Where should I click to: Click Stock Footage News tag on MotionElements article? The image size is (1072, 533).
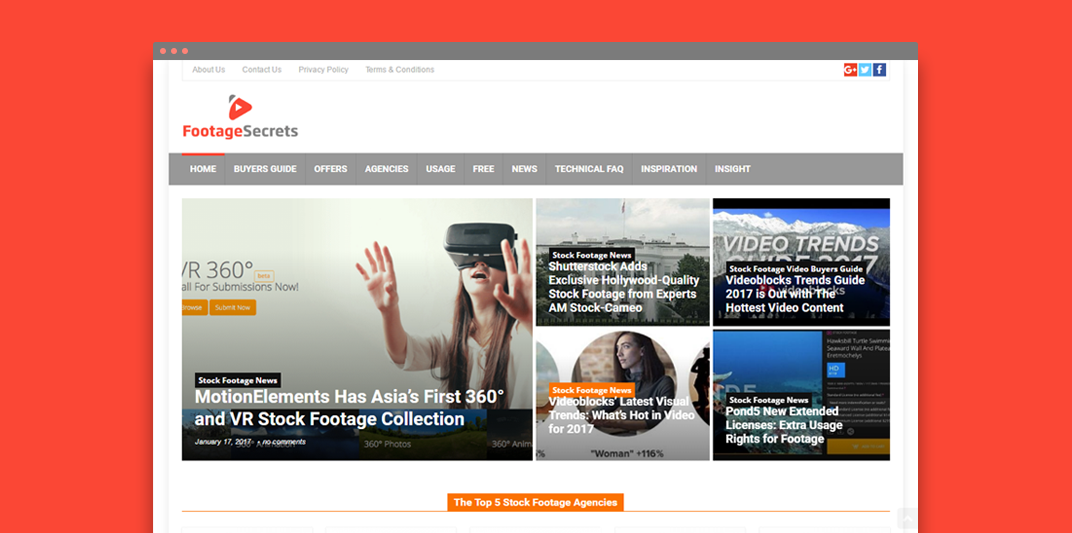pyautogui.click(x=238, y=381)
